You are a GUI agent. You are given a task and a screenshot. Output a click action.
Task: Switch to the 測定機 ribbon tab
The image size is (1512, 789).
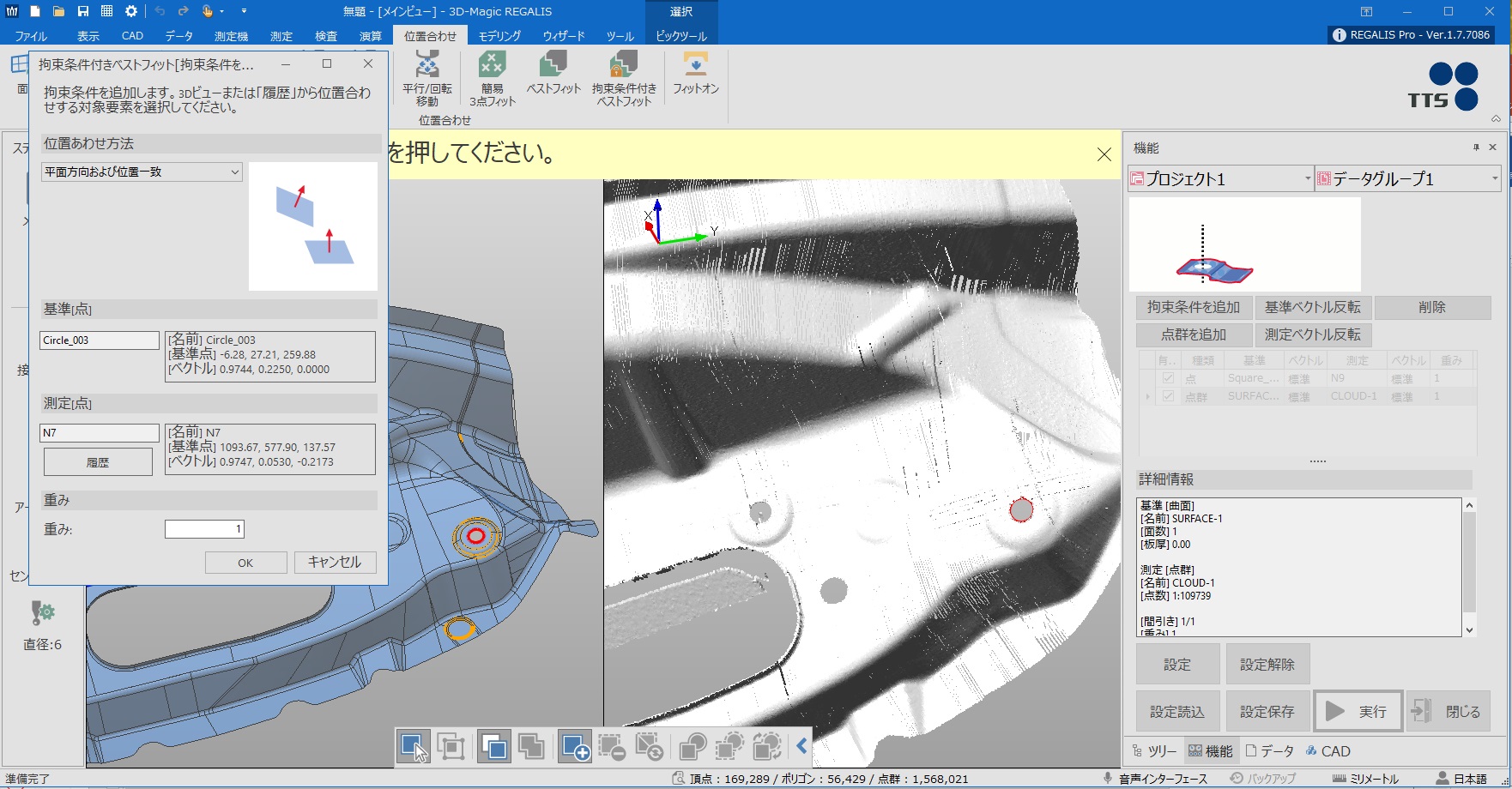[x=231, y=36]
